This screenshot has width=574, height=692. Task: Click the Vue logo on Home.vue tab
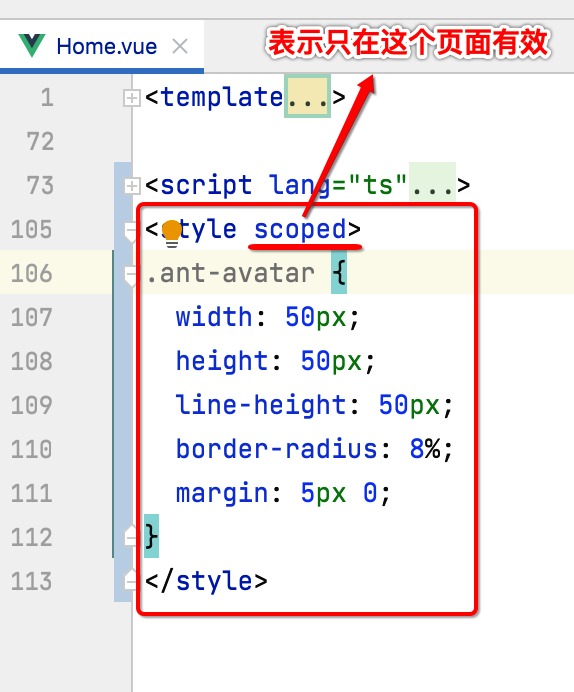32,45
